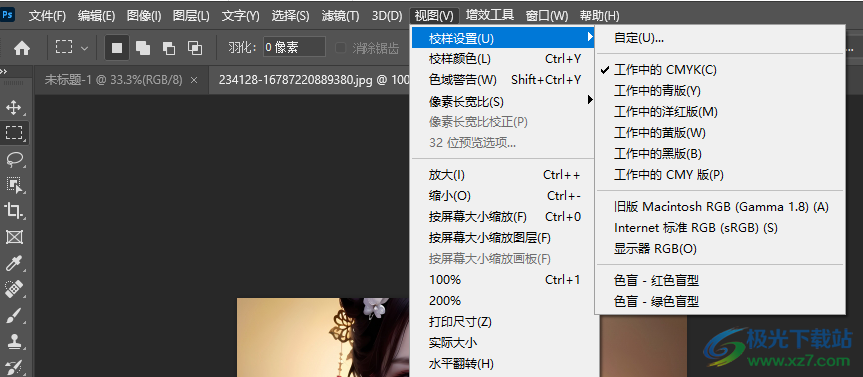This screenshot has width=863, height=377.
Task: Select the Rectangular Marquee tool in toolbox
Action: point(14,133)
